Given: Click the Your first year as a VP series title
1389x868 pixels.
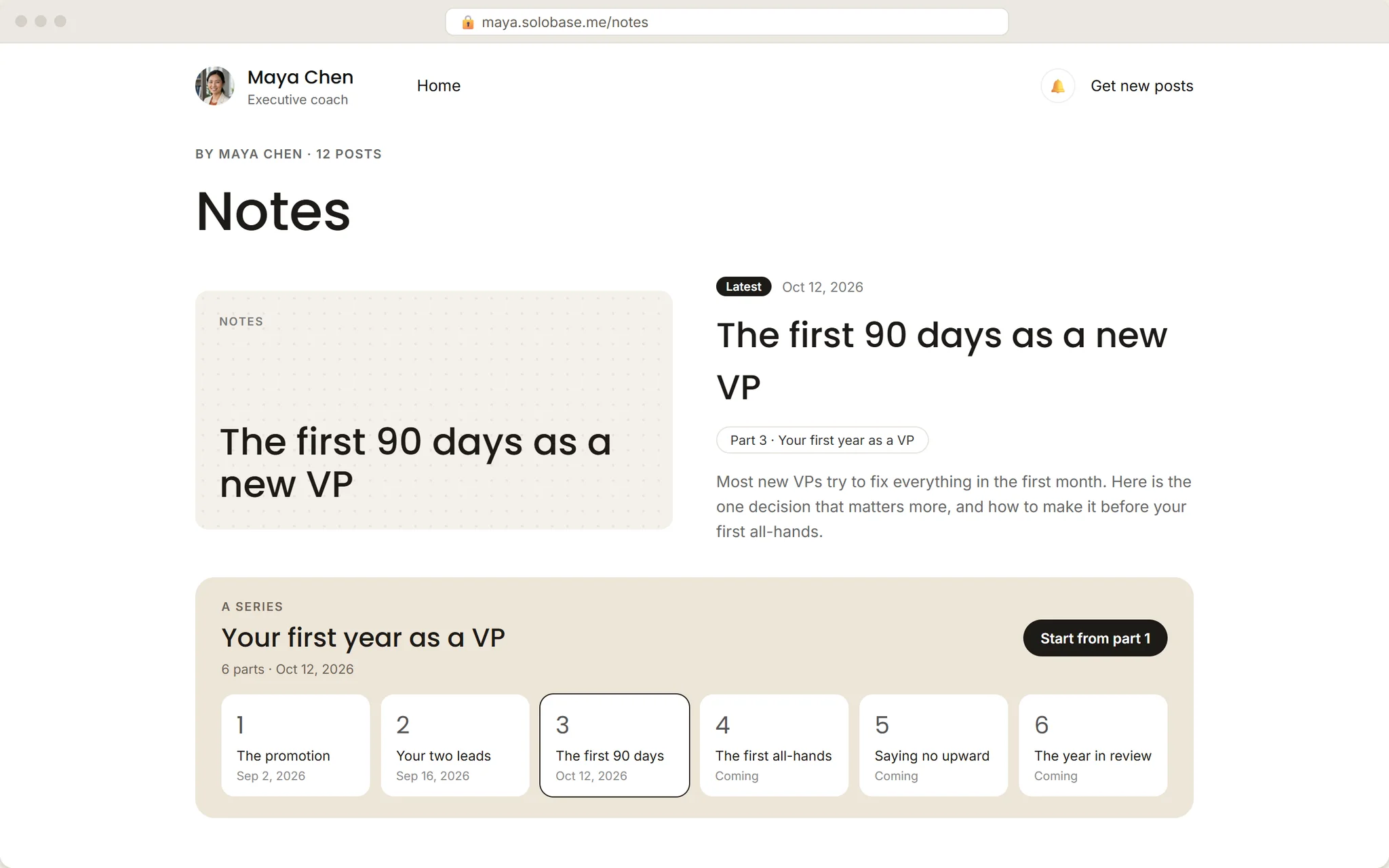Looking at the screenshot, I should (363, 637).
